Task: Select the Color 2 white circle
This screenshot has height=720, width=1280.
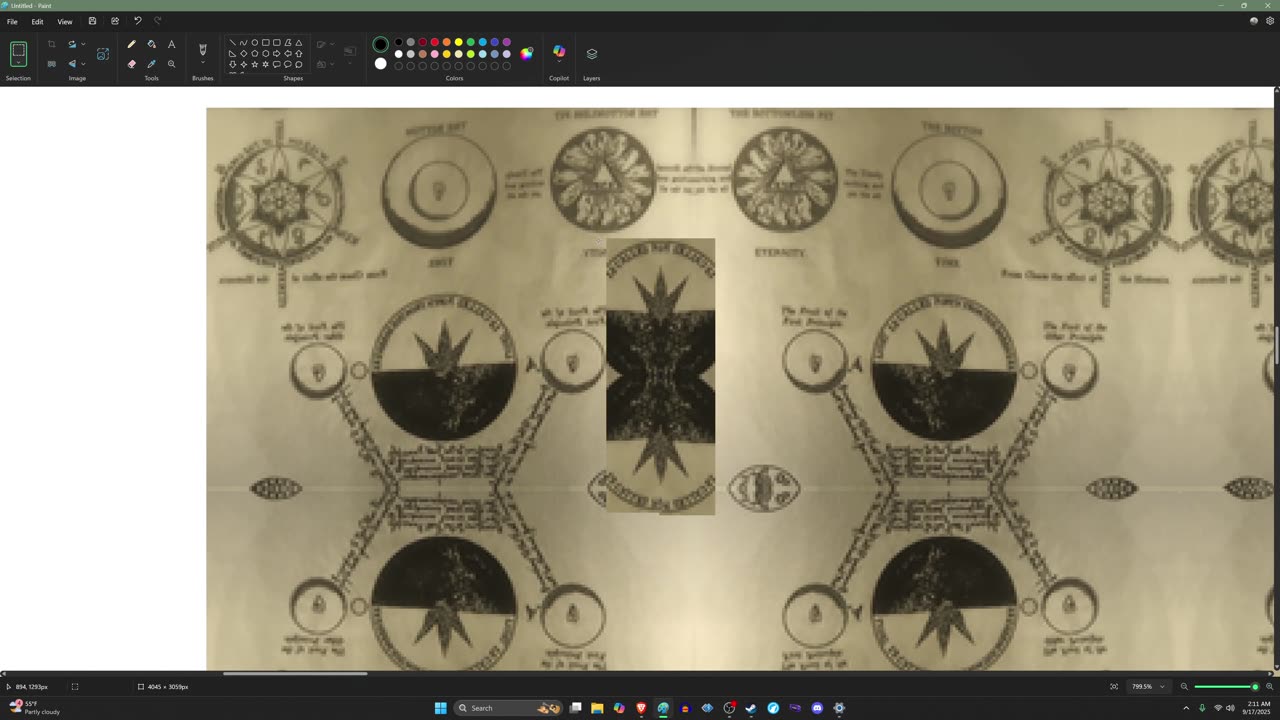Action: pyautogui.click(x=380, y=64)
